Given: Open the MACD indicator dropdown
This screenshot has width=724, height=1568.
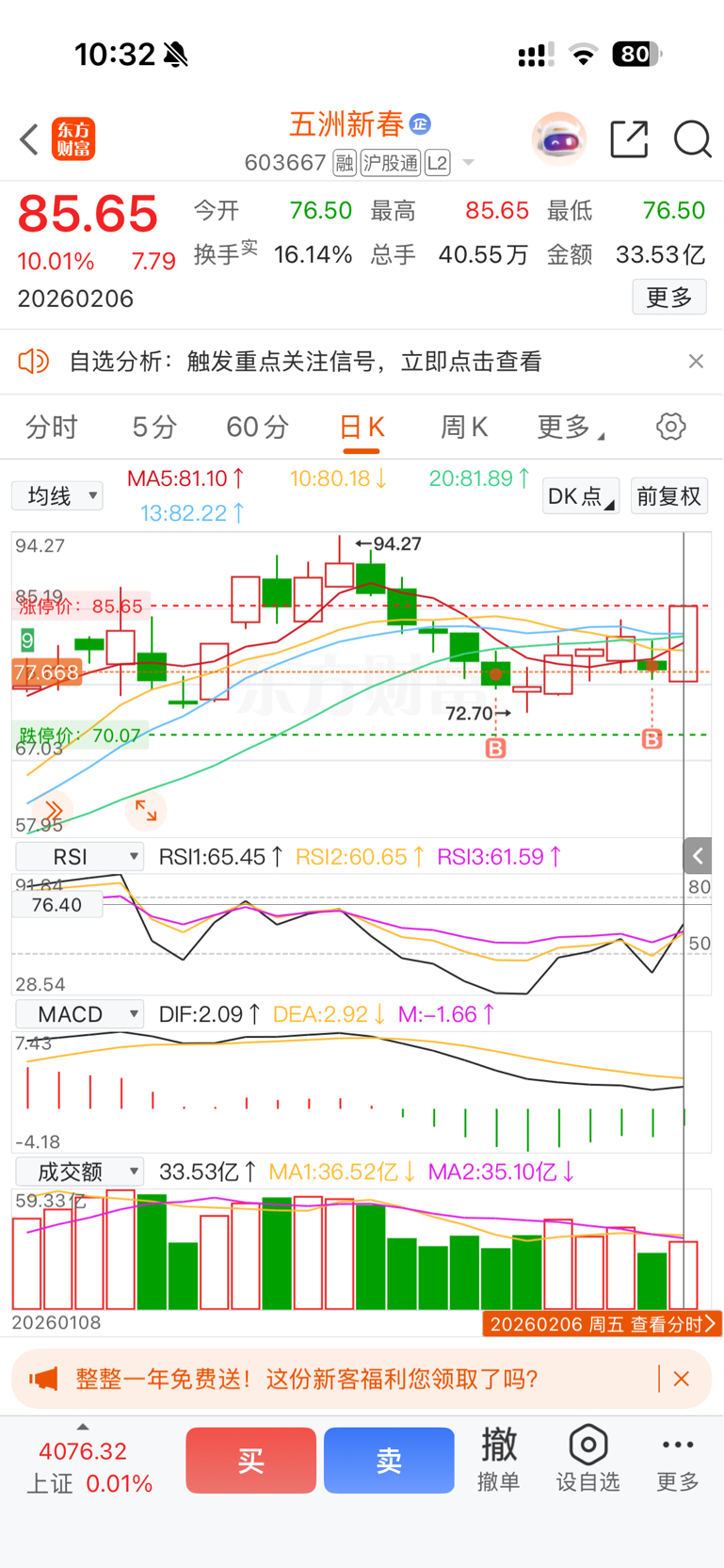Looking at the screenshot, I should 80,1013.
